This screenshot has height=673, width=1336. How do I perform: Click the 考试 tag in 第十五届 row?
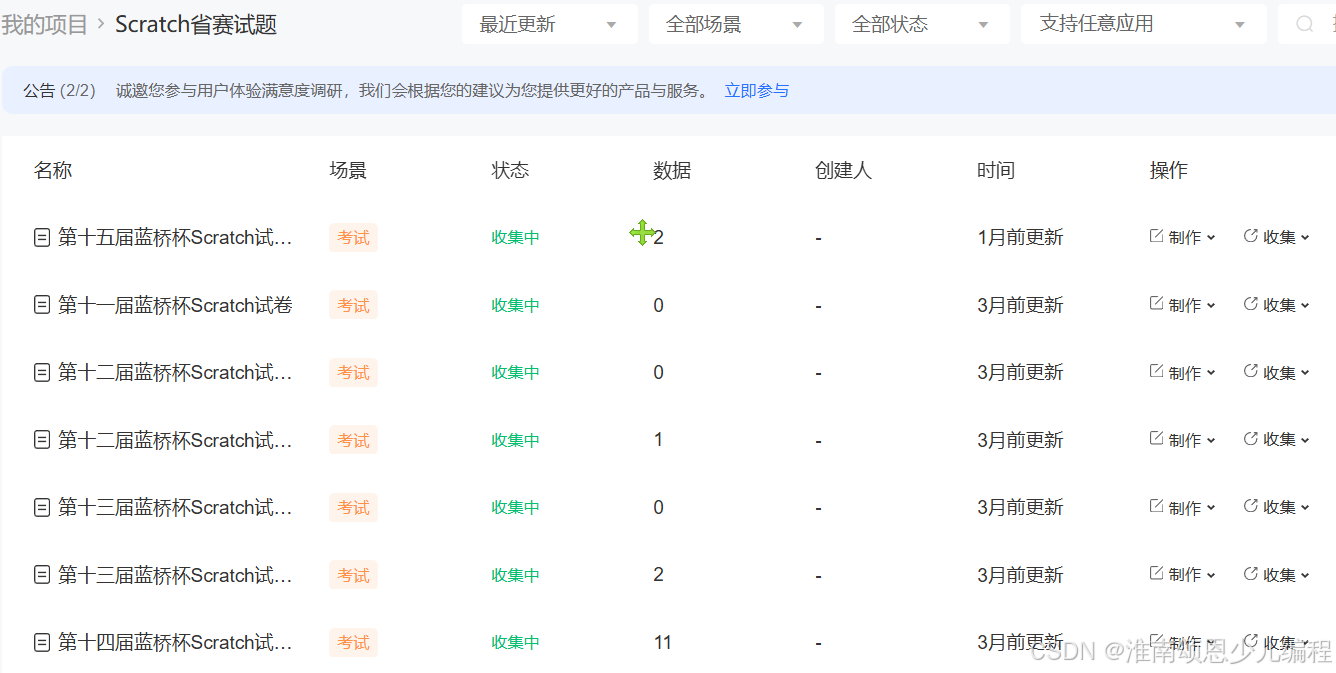tap(353, 238)
